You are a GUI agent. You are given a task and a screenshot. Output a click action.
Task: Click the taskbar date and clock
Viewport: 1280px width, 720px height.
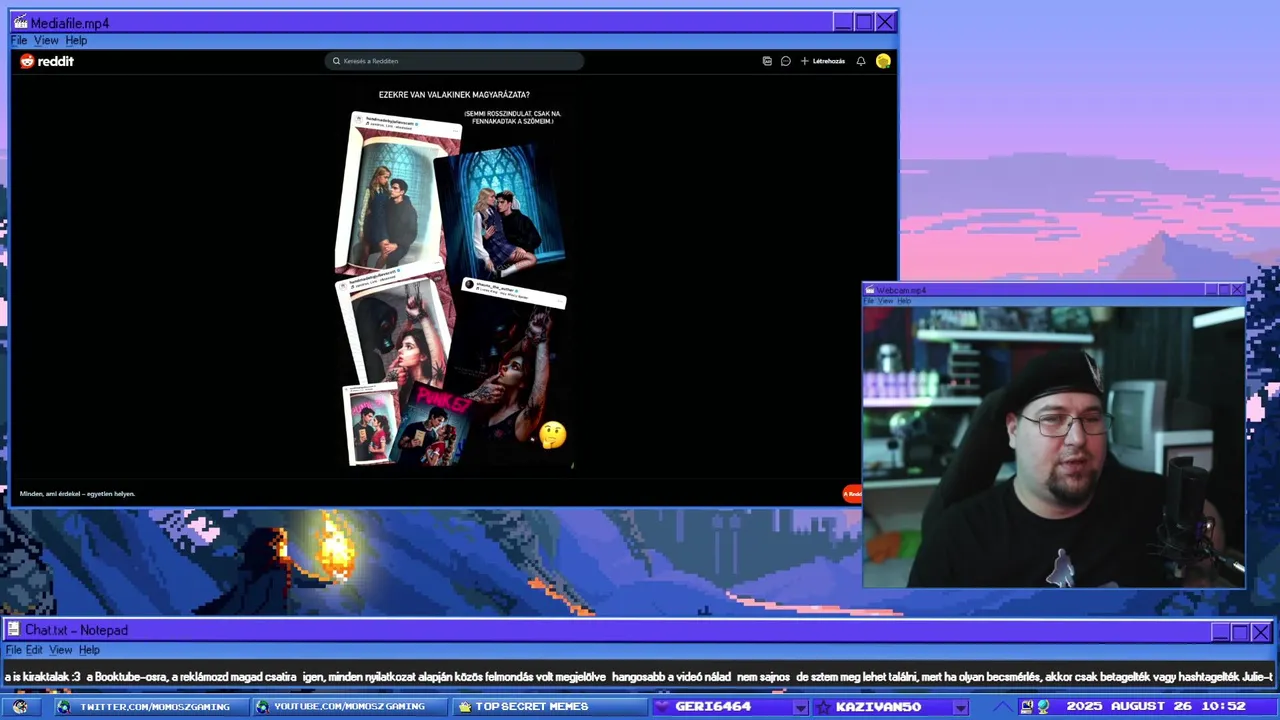[1156, 706]
